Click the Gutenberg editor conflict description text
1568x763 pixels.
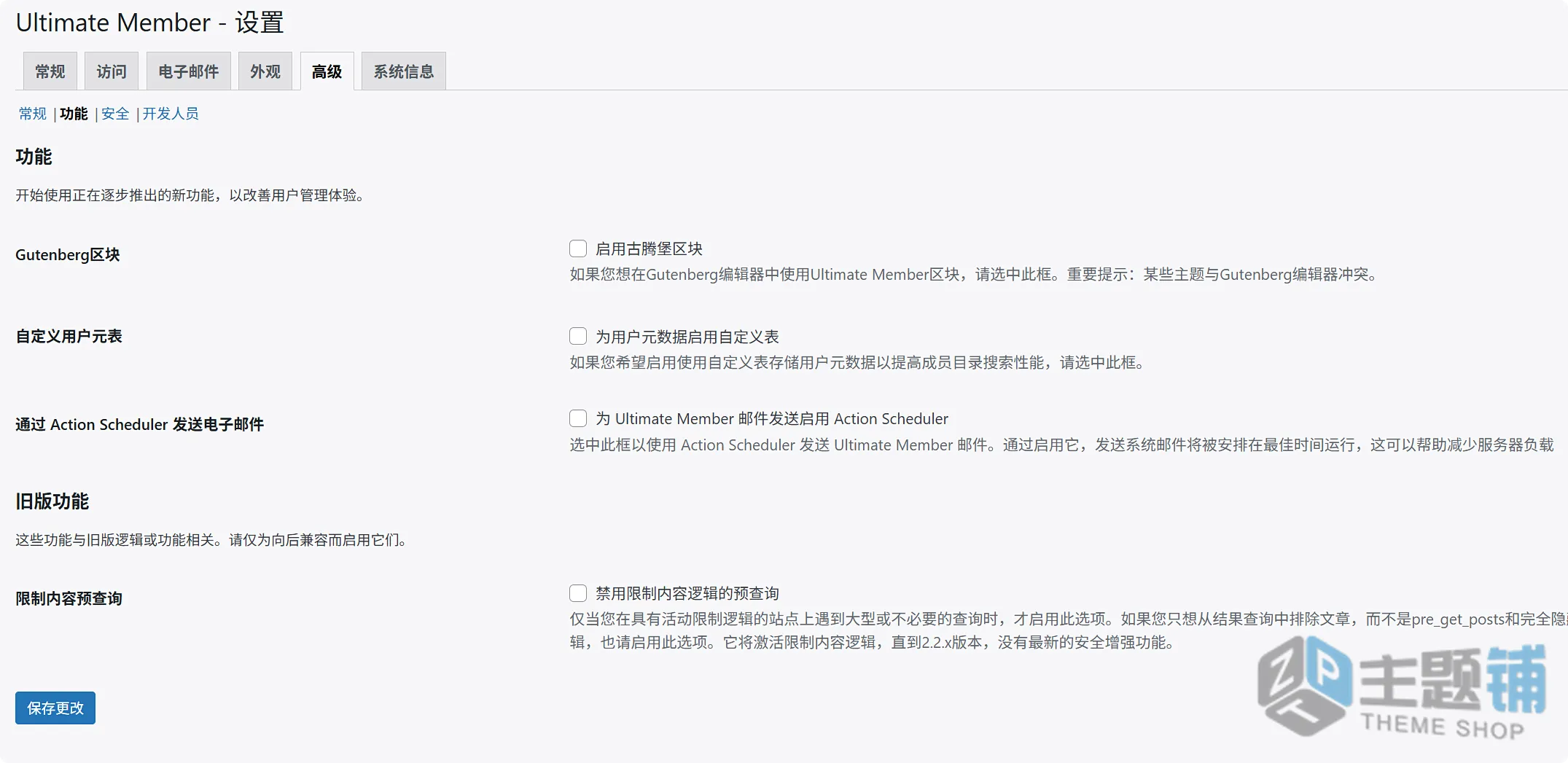coord(974,275)
